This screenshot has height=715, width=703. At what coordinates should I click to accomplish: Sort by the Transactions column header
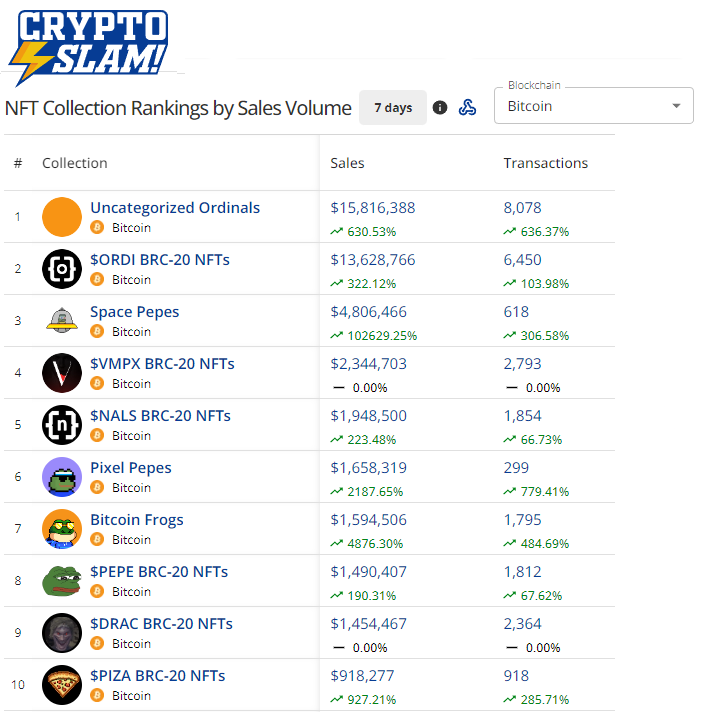[x=545, y=163]
